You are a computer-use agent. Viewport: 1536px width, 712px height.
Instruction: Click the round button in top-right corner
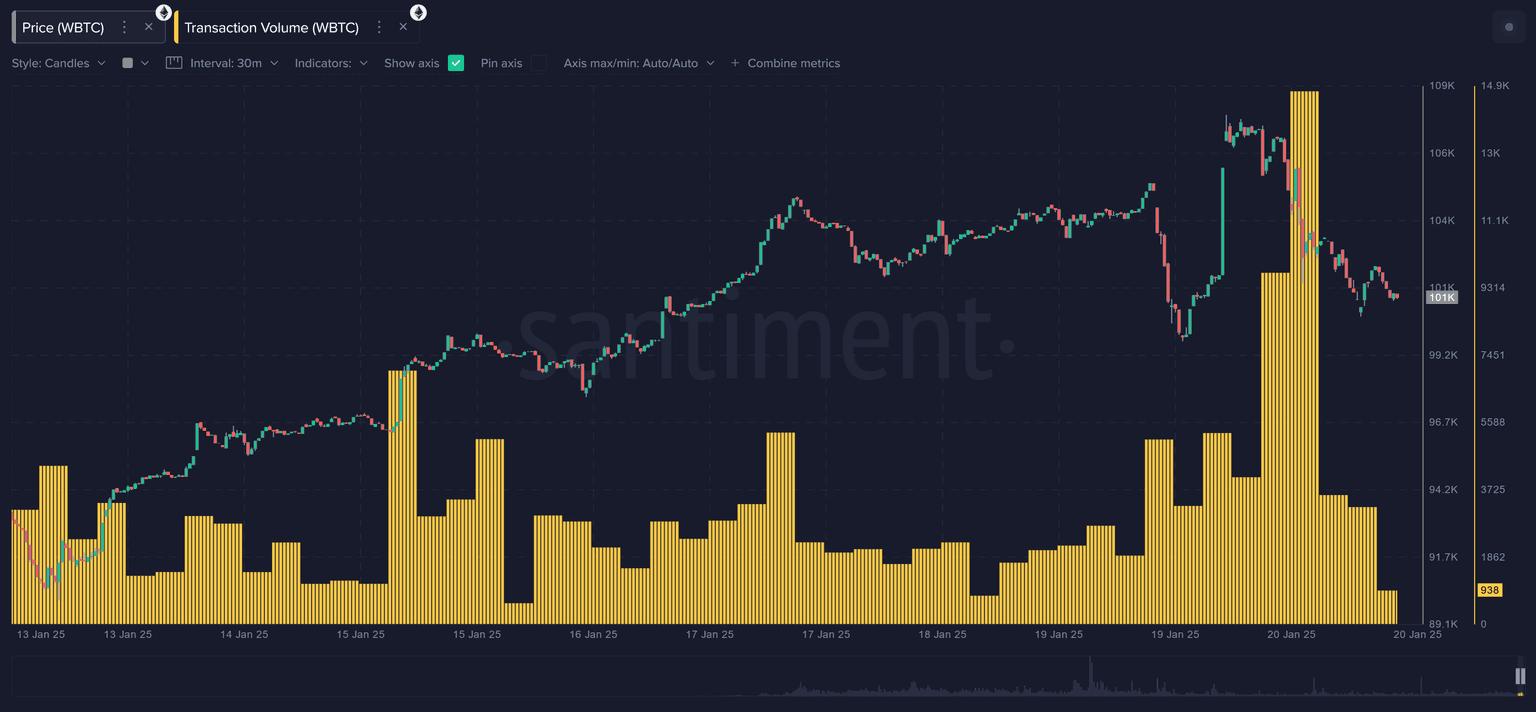pyautogui.click(x=1508, y=27)
